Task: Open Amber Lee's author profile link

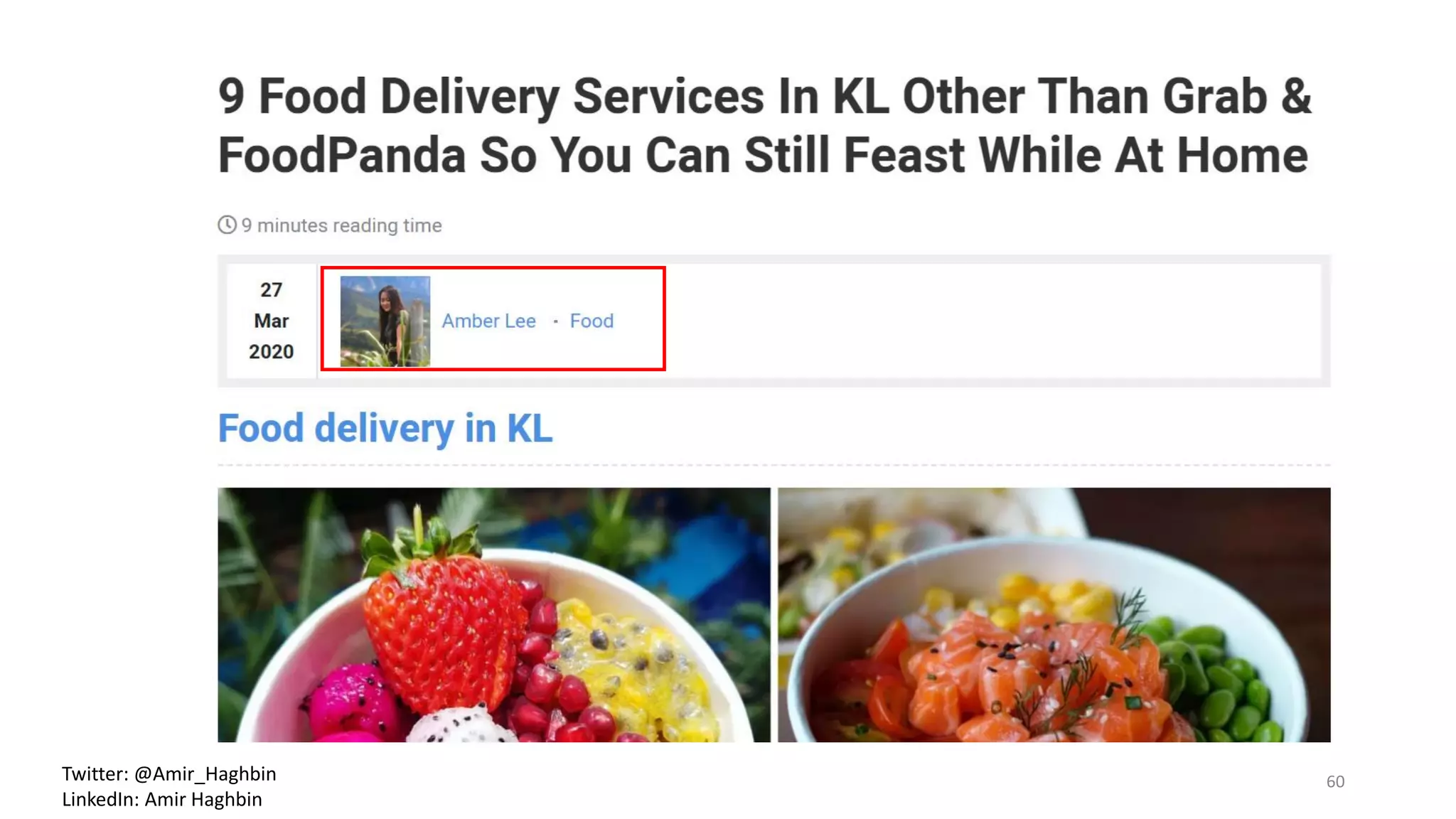Action: tap(488, 321)
